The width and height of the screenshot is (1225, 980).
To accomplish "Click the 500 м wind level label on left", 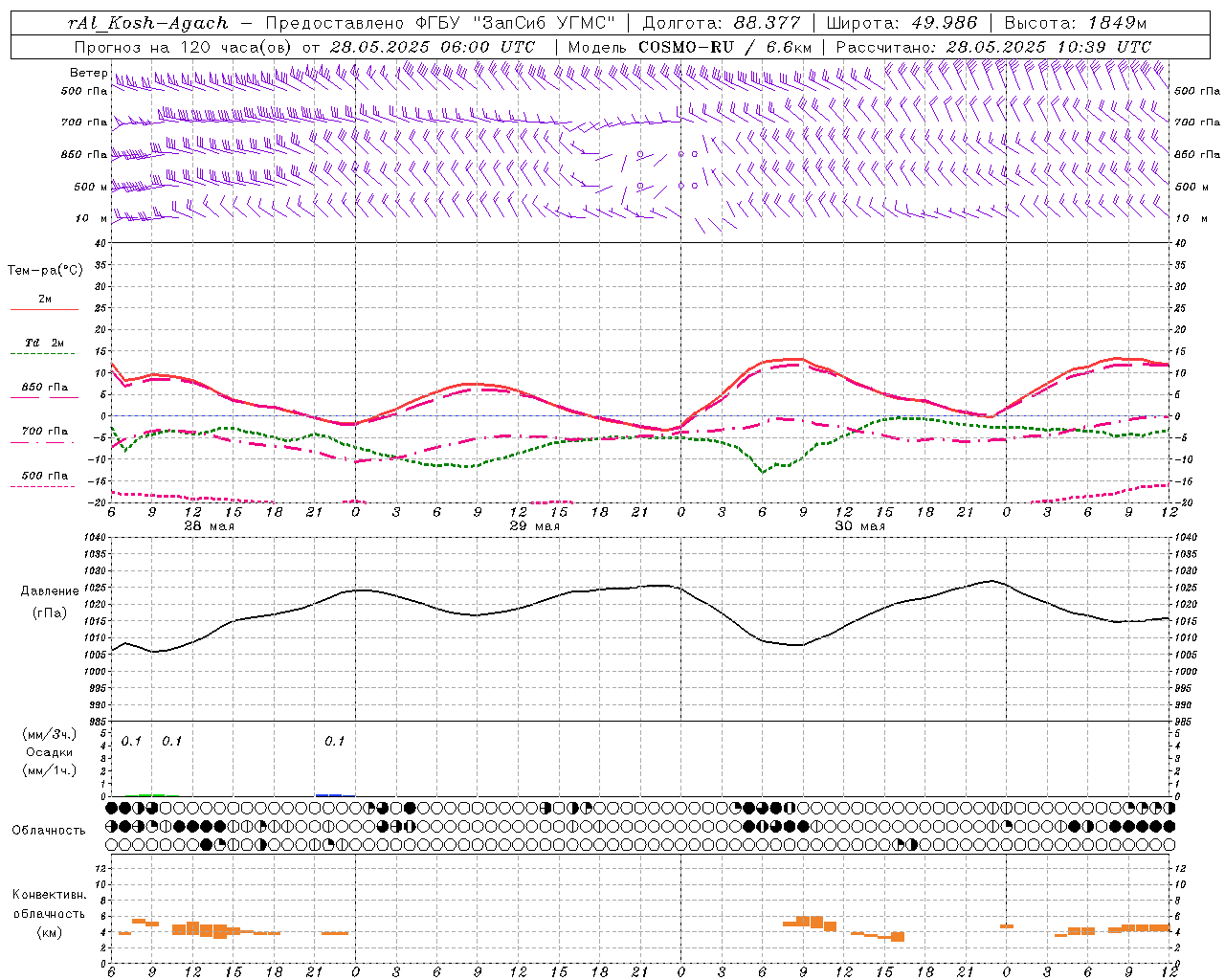I will pos(91,187).
